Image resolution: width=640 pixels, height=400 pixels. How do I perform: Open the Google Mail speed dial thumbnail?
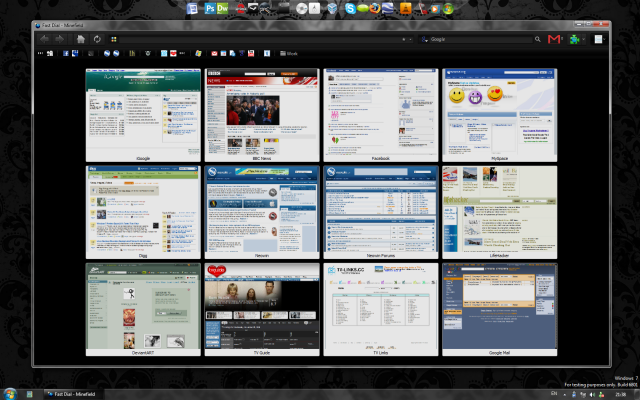click(x=500, y=309)
